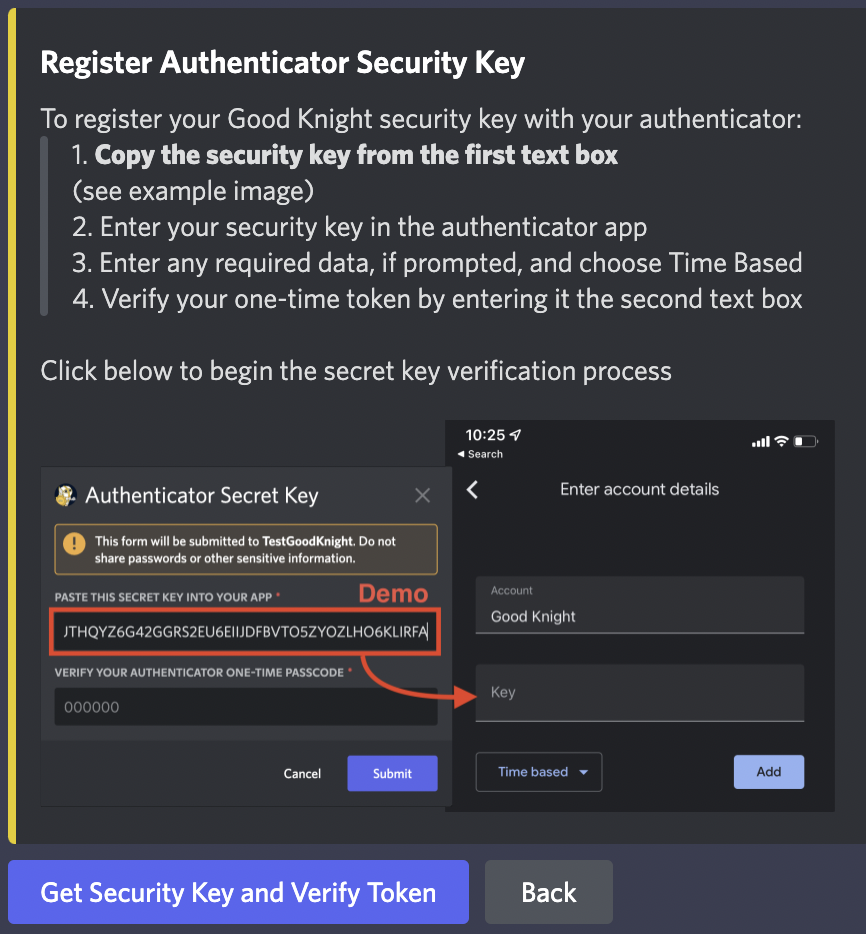Click the Key input field

pyautogui.click(x=640, y=693)
